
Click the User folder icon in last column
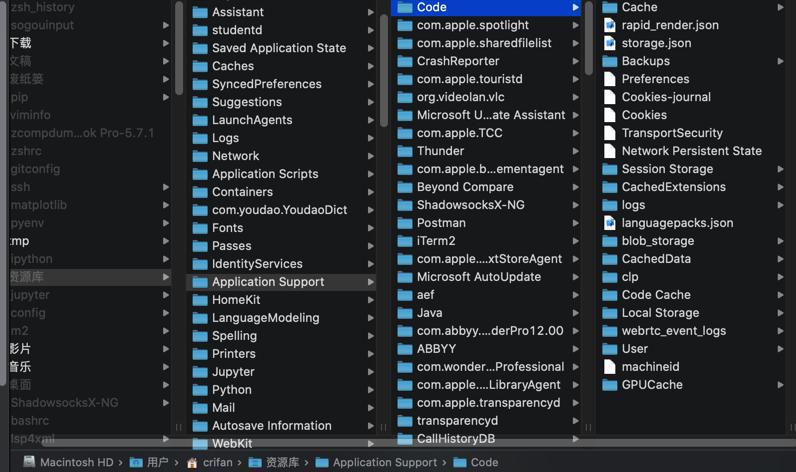pos(610,349)
